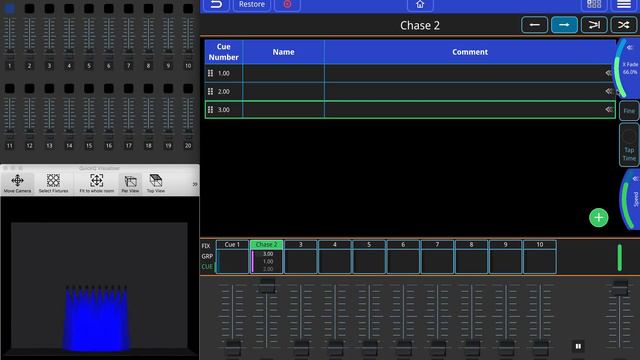Click the double arrow on the Speed dial

[x=635, y=178]
